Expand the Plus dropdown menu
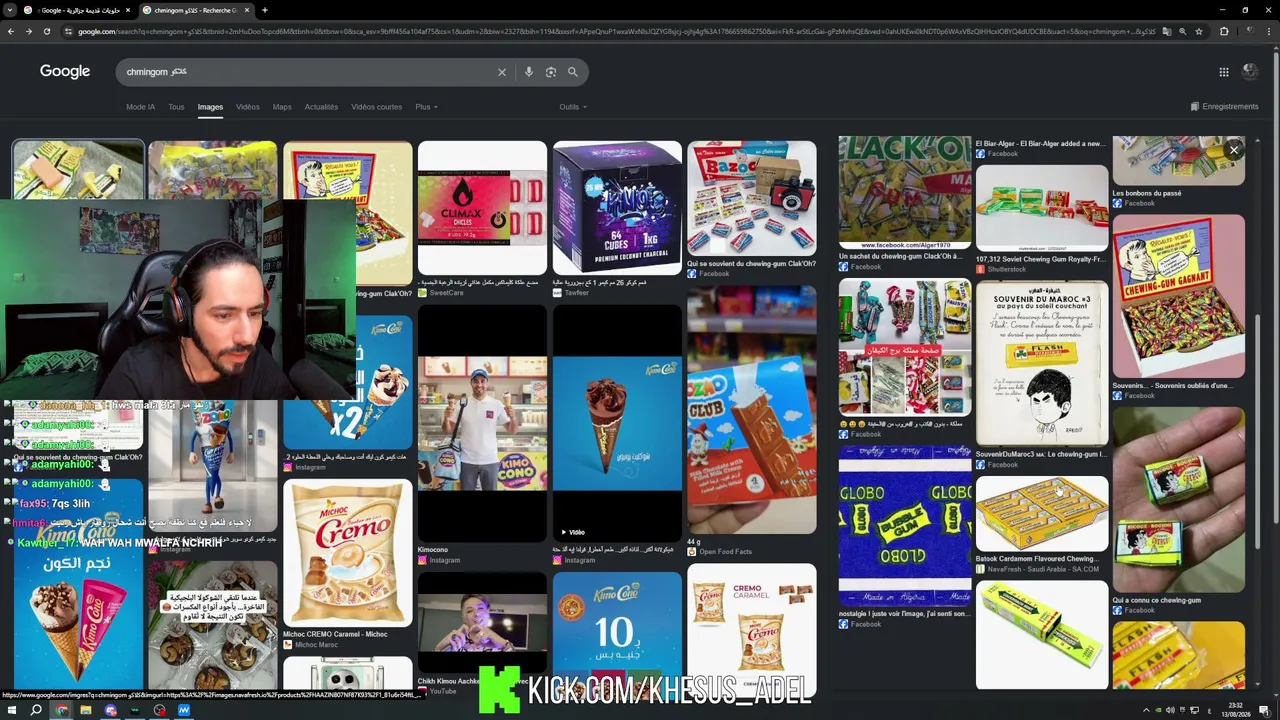The width and height of the screenshot is (1280, 720). (x=426, y=107)
